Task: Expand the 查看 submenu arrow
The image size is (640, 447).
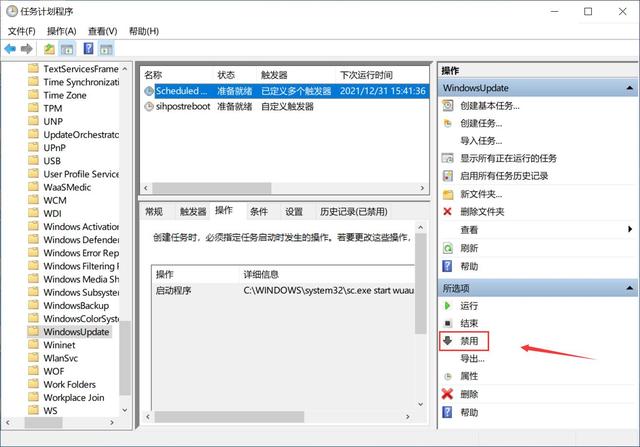Action: click(x=630, y=229)
